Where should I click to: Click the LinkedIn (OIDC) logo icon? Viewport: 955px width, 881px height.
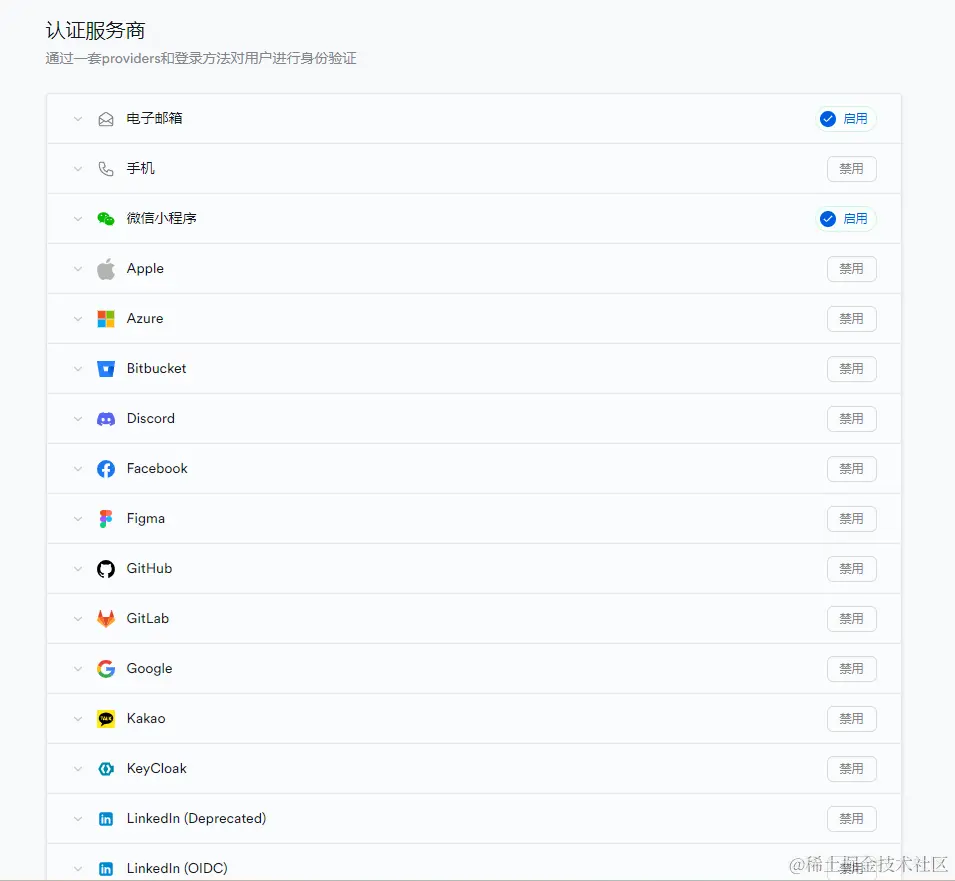point(106,869)
